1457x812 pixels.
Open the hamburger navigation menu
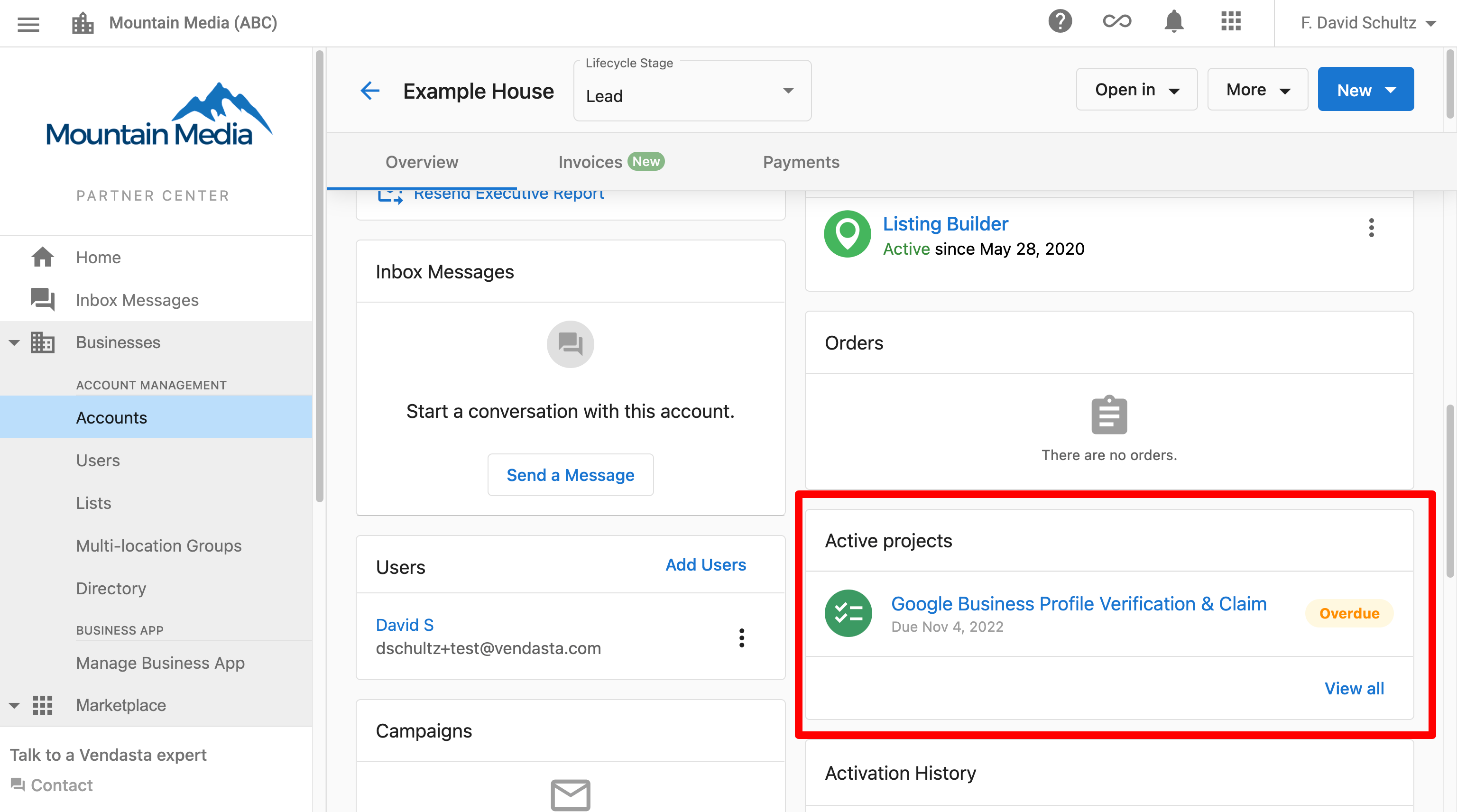pos(28,23)
